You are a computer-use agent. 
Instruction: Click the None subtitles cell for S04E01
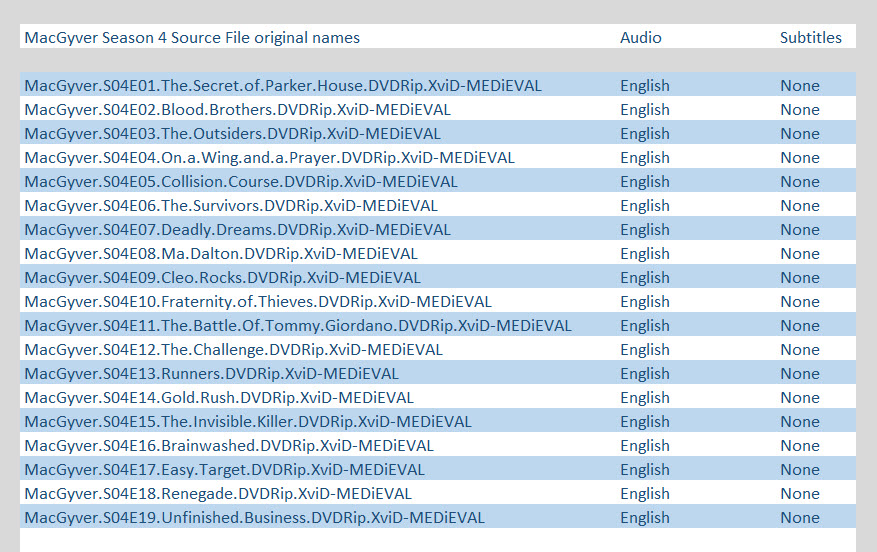tap(800, 86)
